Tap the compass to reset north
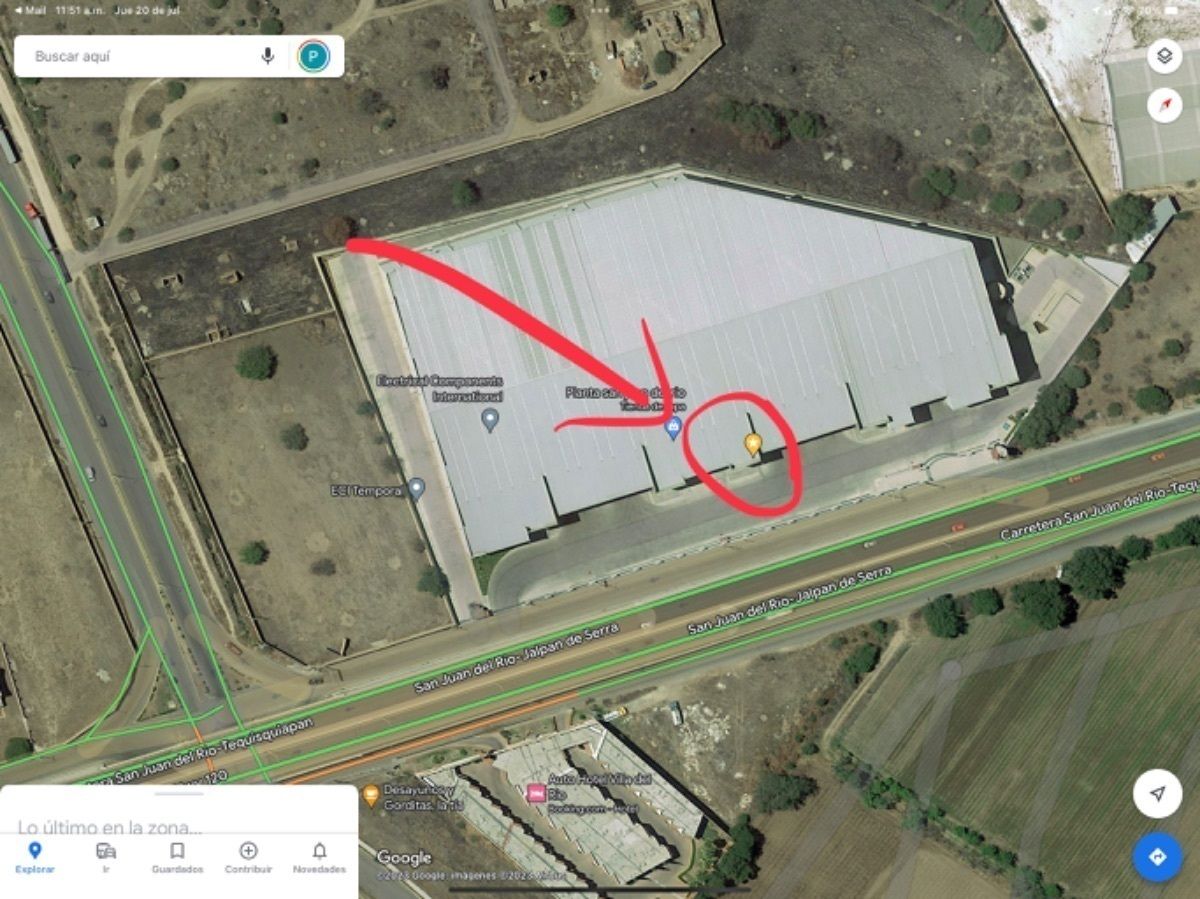Image resolution: width=1200 pixels, height=899 pixels. pos(1165,105)
